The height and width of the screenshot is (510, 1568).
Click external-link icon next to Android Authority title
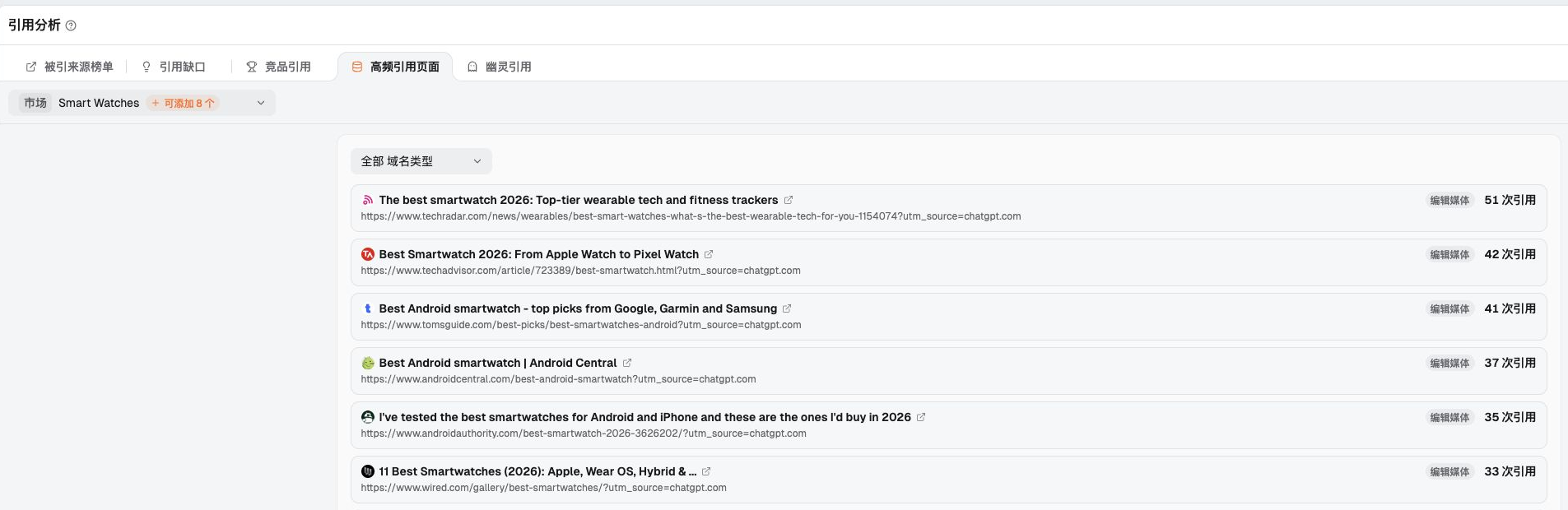[x=921, y=417]
